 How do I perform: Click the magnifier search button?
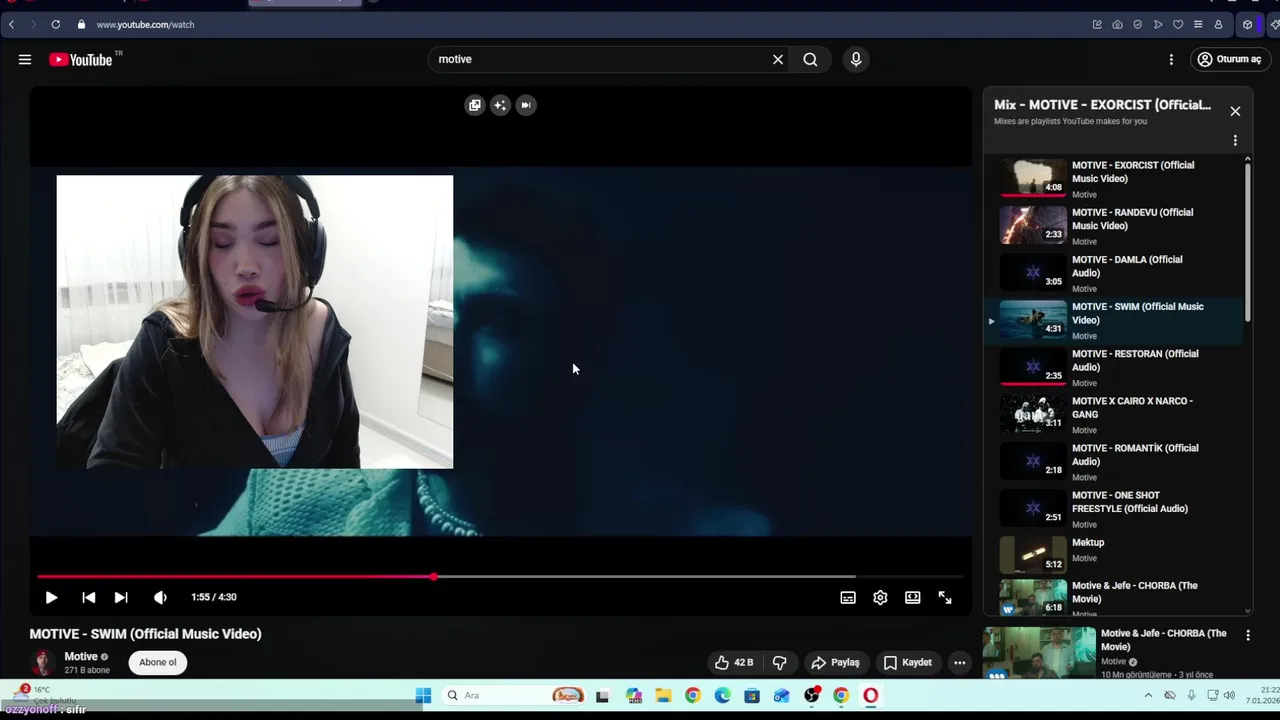[x=810, y=60]
